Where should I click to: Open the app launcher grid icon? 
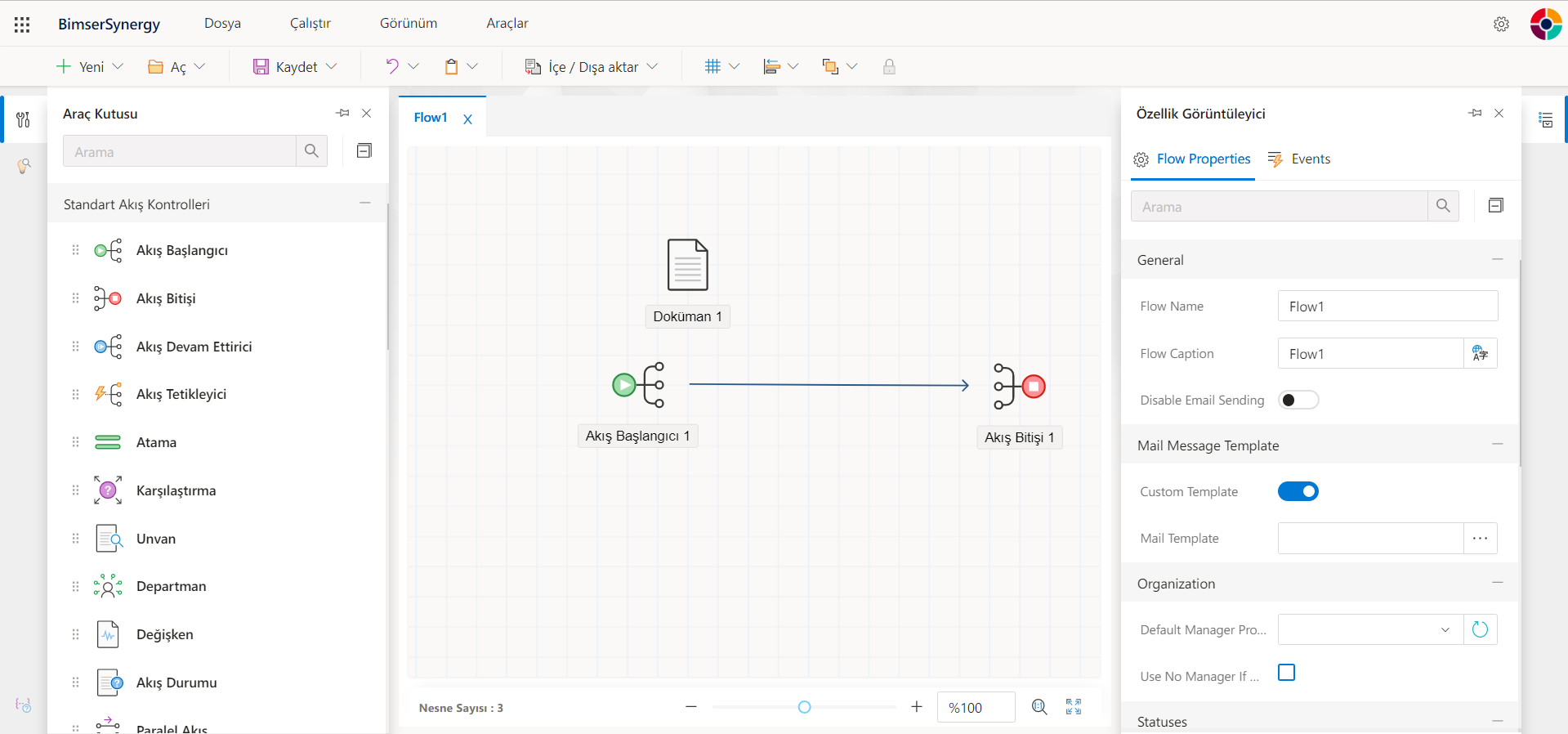click(22, 25)
